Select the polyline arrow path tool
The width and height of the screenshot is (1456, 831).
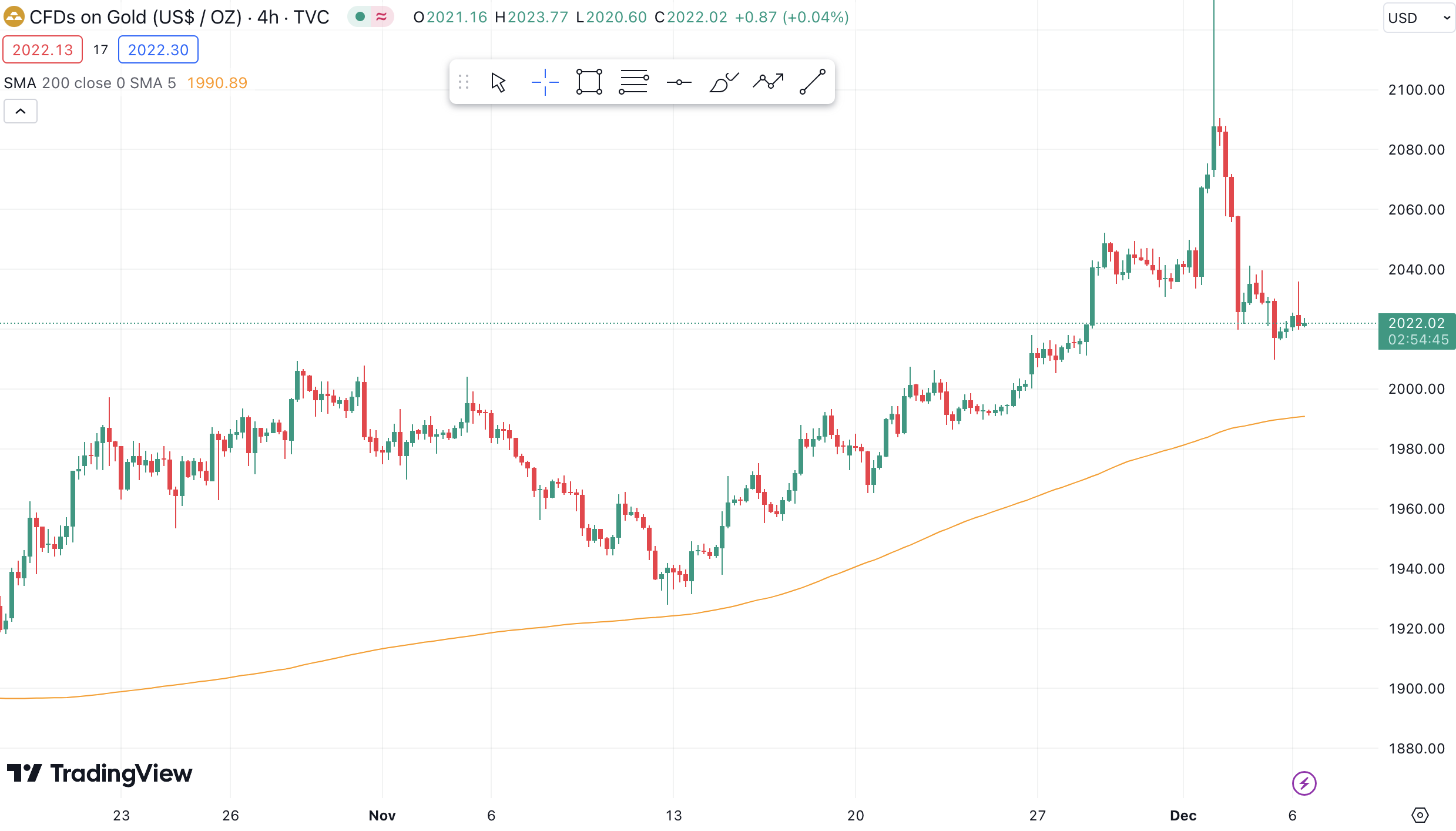(x=768, y=82)
